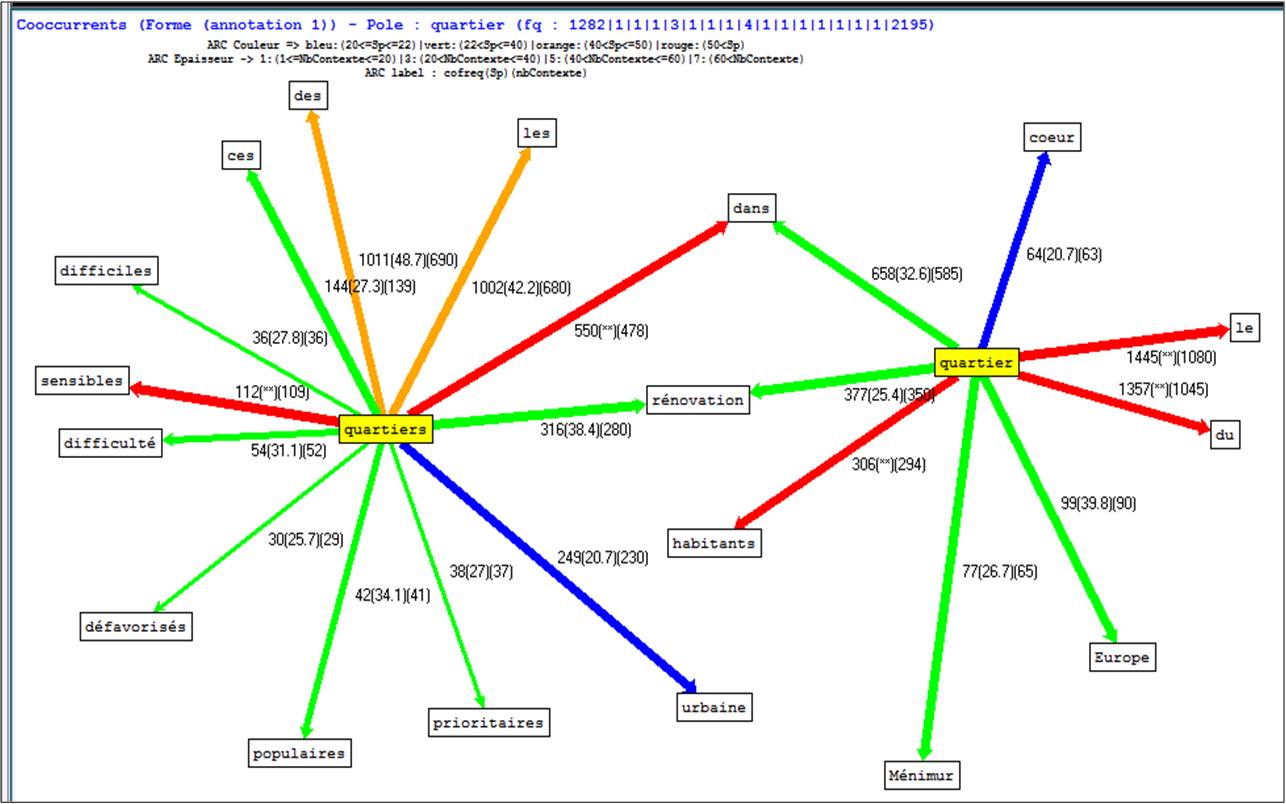Image resolution: width=1286 pixels, height=804 pixels.
Task: Select the 'défavorisés' word node
Action: tap(135, 627)
